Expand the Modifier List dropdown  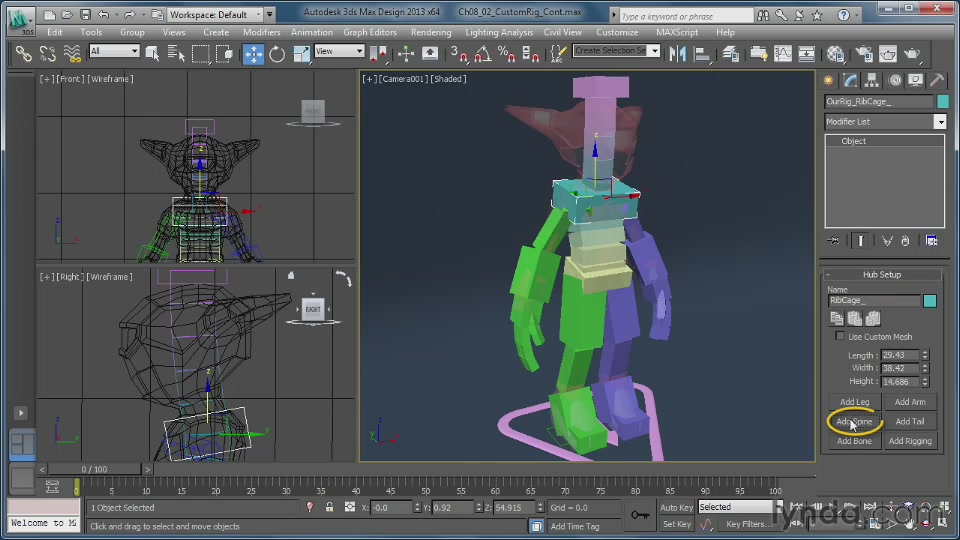coord(940,122)
